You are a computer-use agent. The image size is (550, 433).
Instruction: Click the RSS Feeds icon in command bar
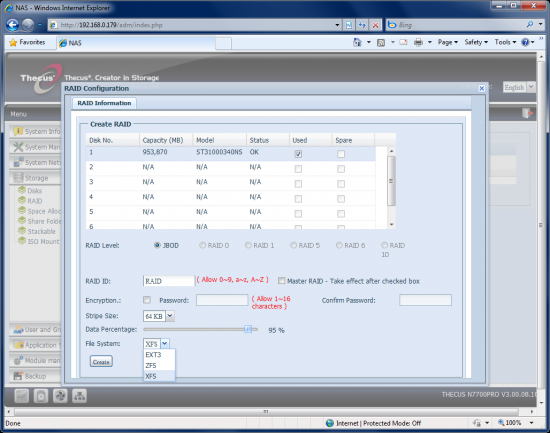tap(381, 42)
